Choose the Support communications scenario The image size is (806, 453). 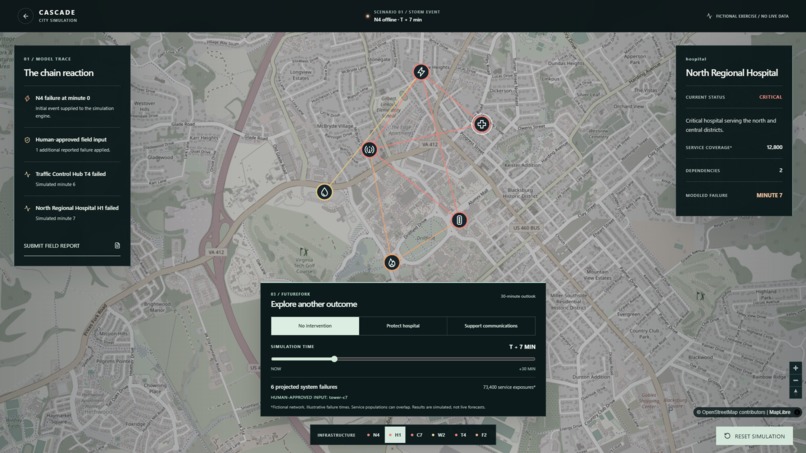coord(491,326)
